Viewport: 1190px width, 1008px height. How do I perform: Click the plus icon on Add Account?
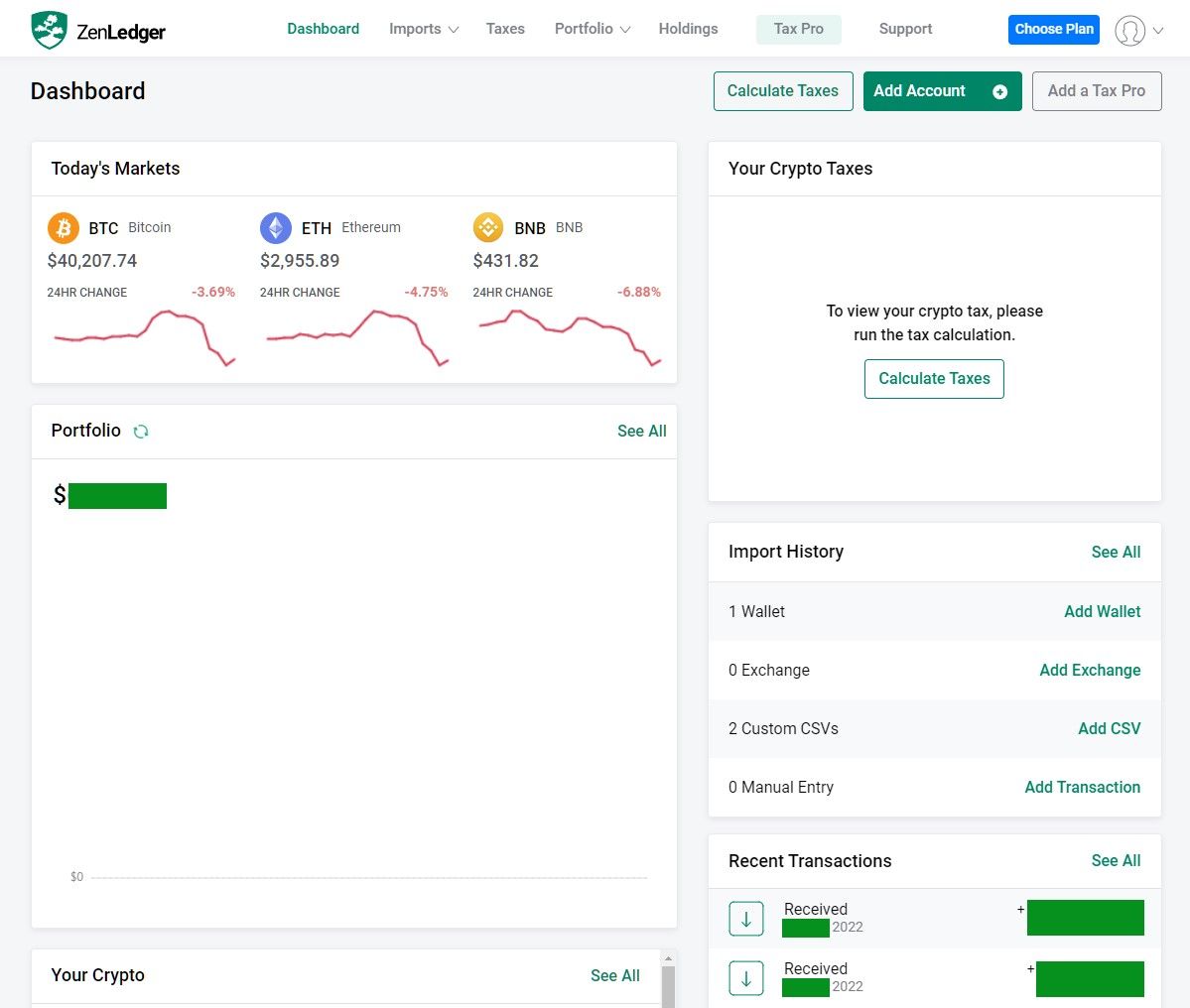pos(999,92)
